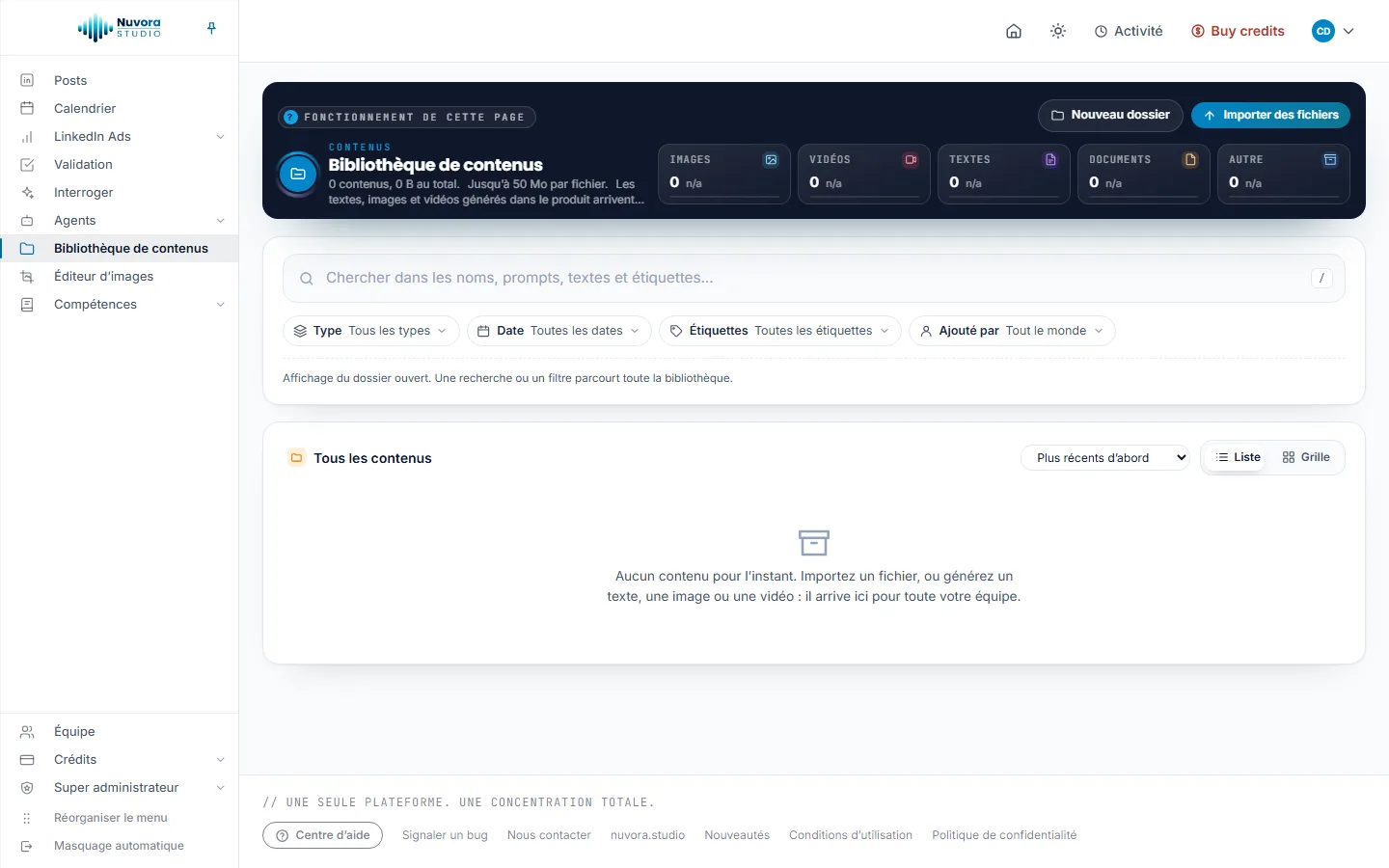Click the Documents card file icon
The image size is (1389, 868).
point(1190,160)
